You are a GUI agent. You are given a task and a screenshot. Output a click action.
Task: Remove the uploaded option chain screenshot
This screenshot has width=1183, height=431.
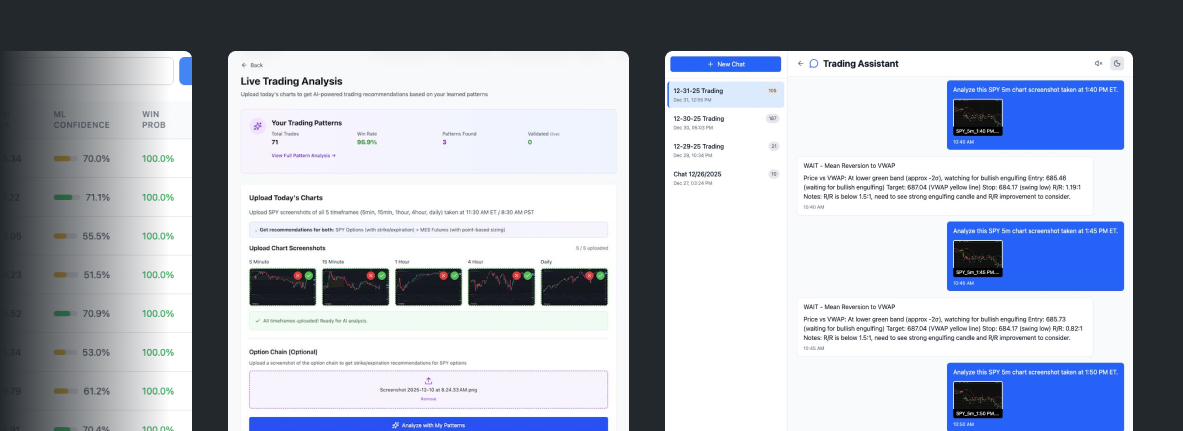[x=428, y=399]
